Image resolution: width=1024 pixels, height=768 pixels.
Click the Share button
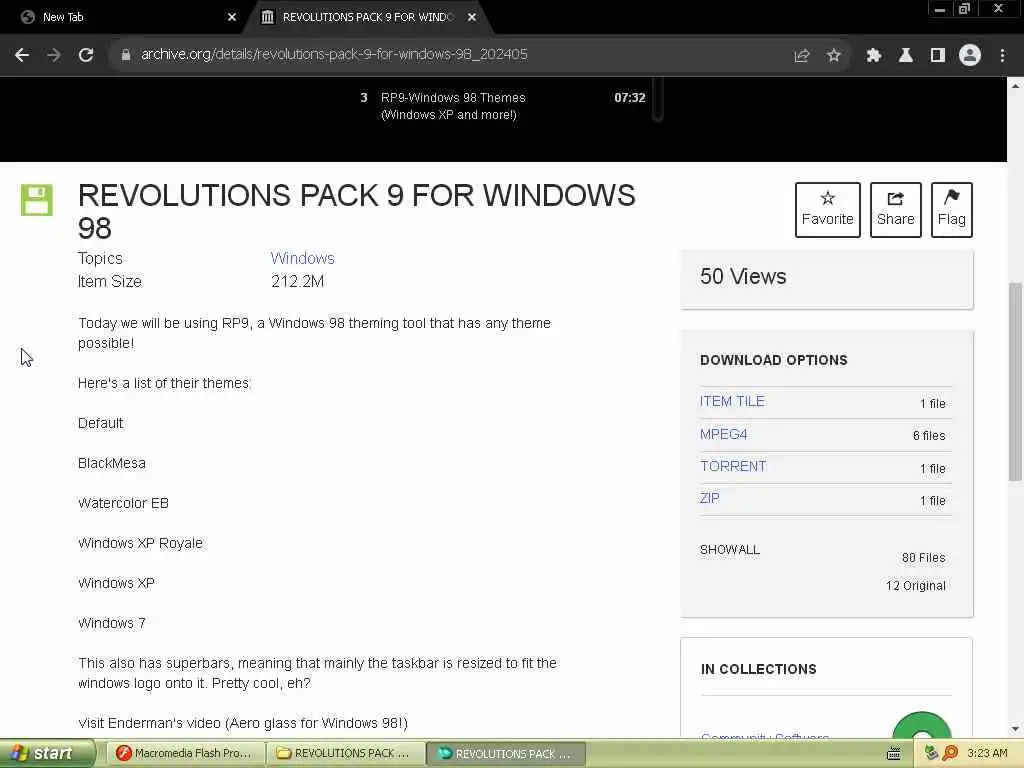click(x=895, y=210)
